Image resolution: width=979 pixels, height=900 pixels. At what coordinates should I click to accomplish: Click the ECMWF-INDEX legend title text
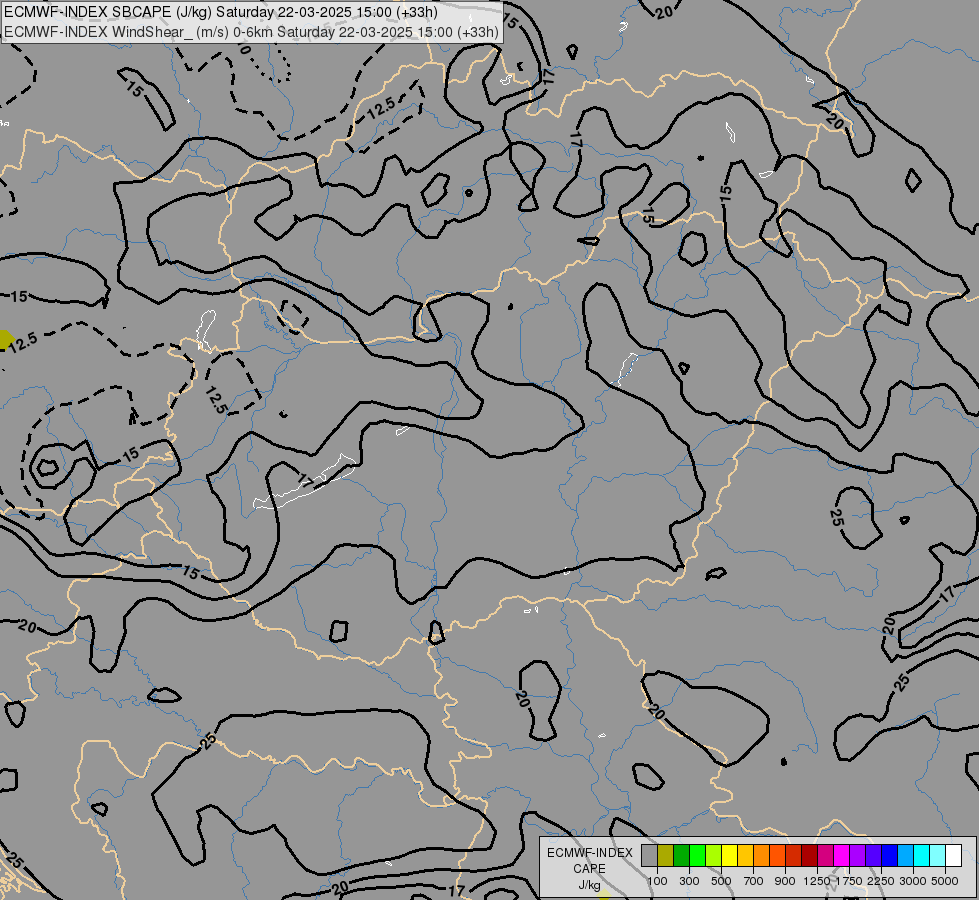[x=590, y=853]
